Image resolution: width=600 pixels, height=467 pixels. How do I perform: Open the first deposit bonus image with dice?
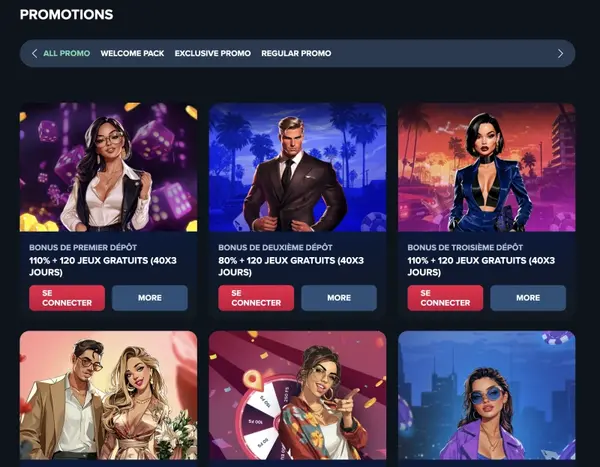point(109,167)
